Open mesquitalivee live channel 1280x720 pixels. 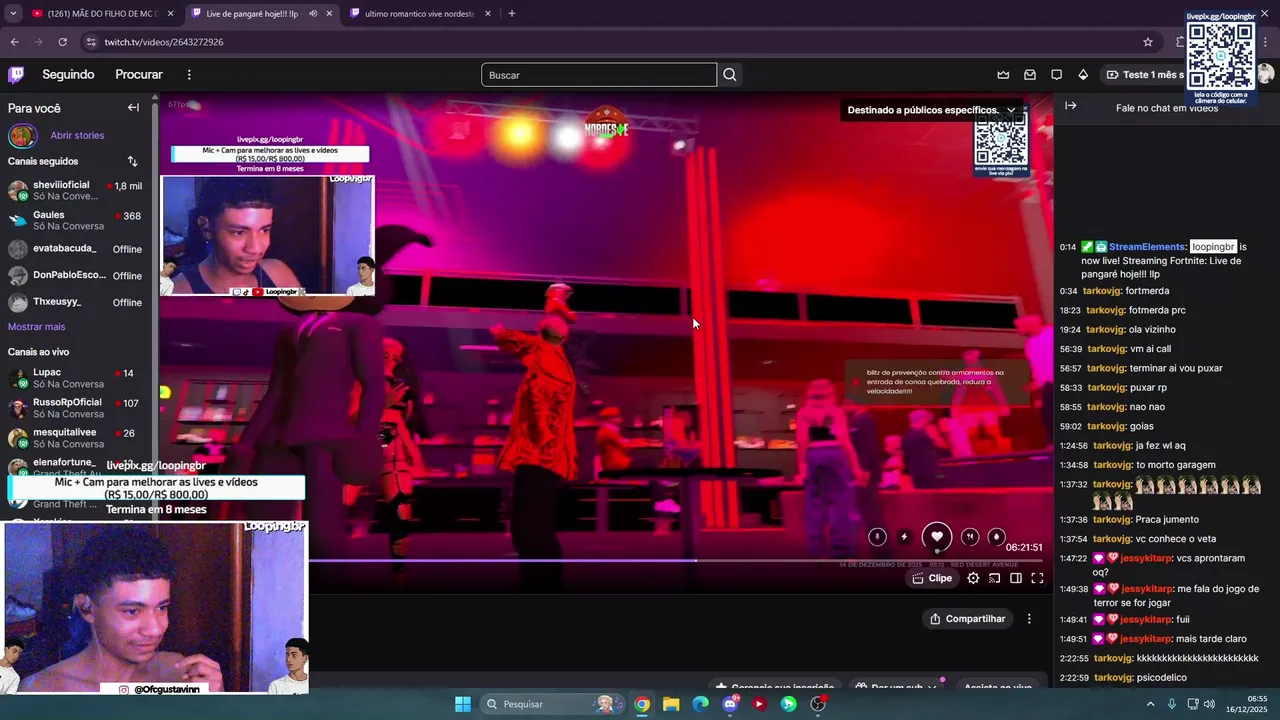[x=78, y=438]
